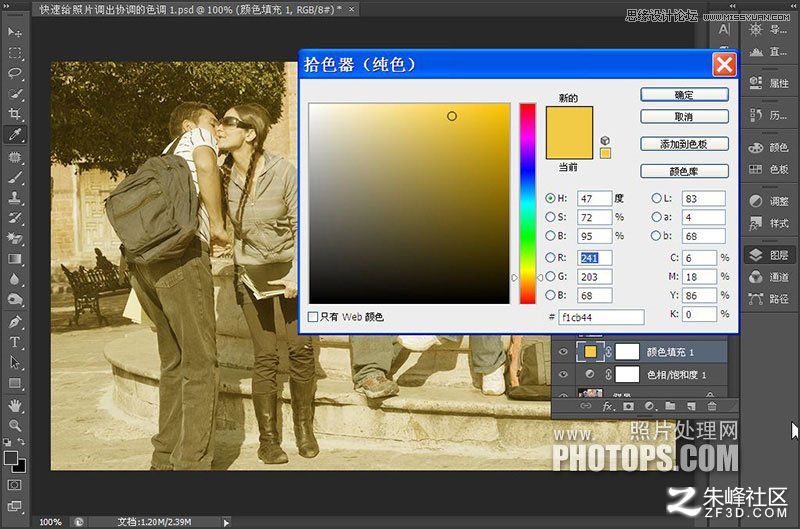The image size is (800, 529).
Task: Open the 调整 adjustments panel
Action: [x=770, y=201]
